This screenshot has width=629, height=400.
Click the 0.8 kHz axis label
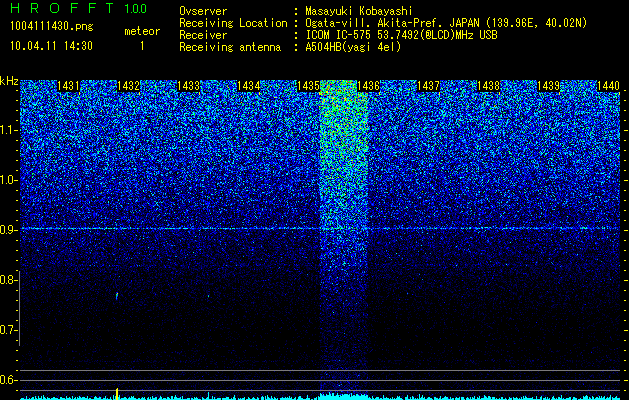[x=7, y=280]
